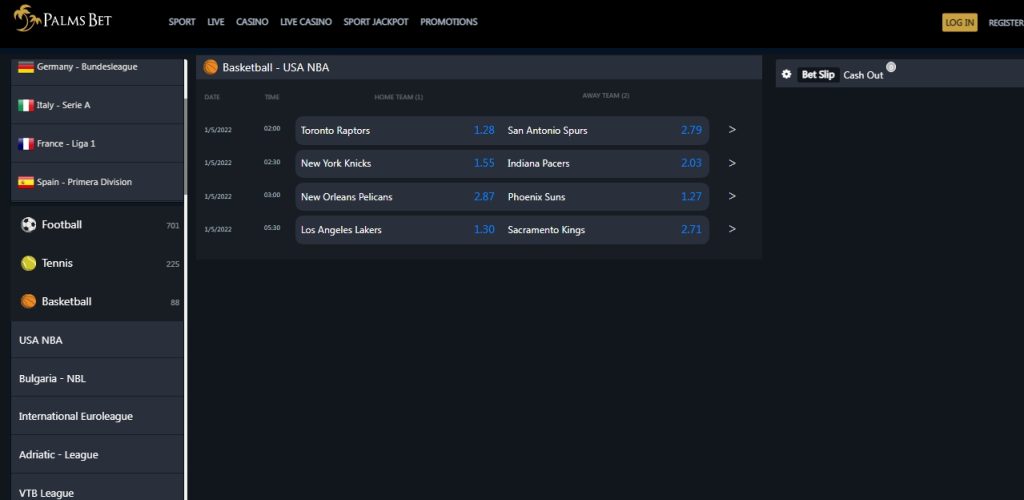This screenshot has width=1024, height=500.
Task: Open France - Liga 1 league
Action: coord(97,144)
